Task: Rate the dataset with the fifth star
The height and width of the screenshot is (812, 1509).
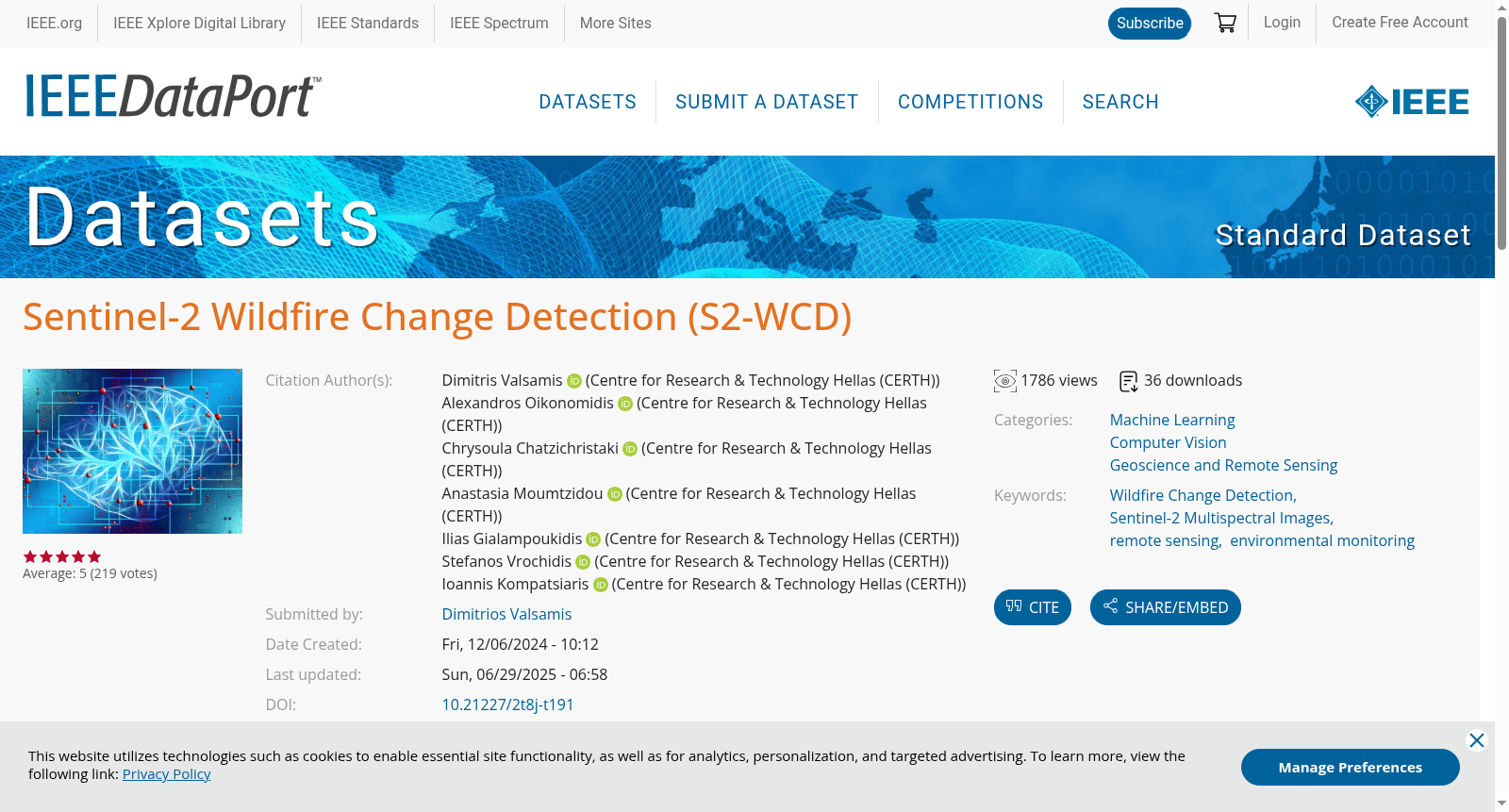Action: [x=94, y=556]
